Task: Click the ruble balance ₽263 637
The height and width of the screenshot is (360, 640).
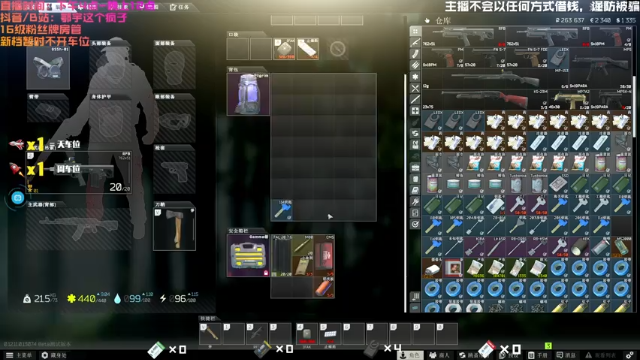Action: pyautogui.click(x=570, y=20)
